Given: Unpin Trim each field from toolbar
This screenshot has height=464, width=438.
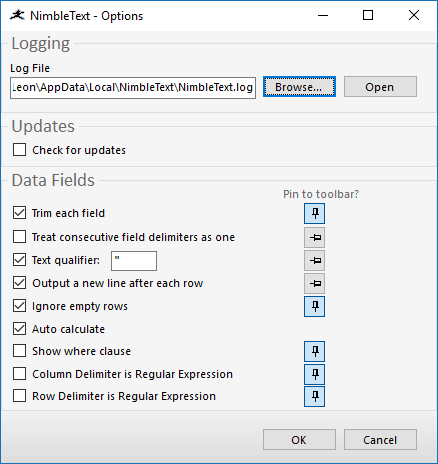Looking at the screenshot, I should (x=314, y=213).
